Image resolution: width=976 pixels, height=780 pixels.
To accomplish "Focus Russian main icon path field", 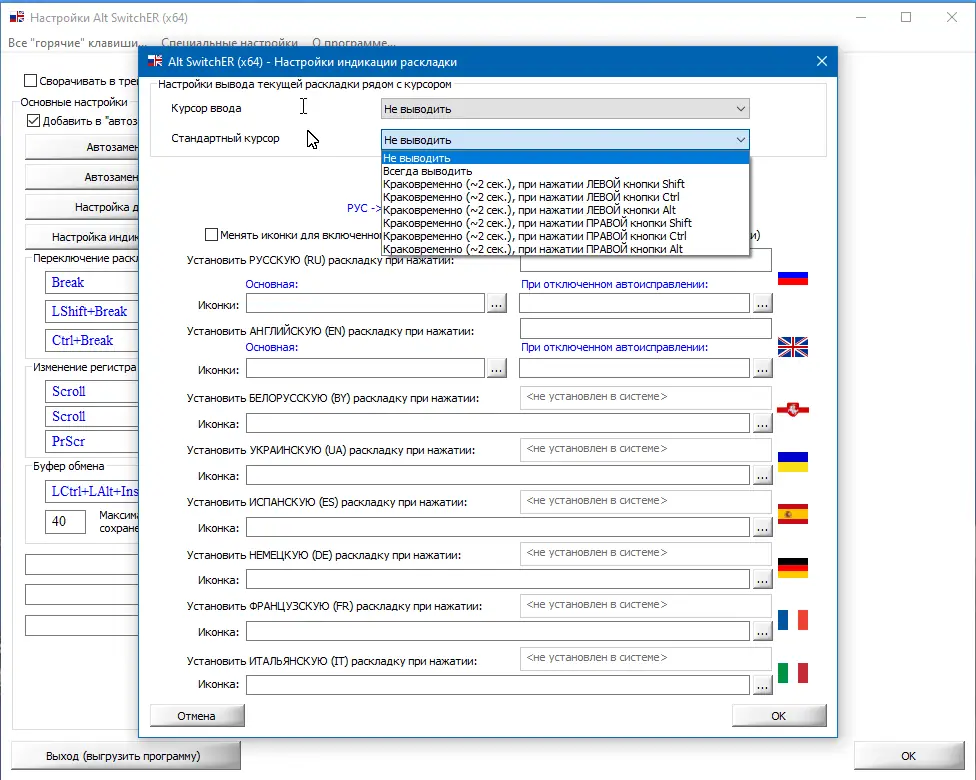I will (x=365, y=304).
